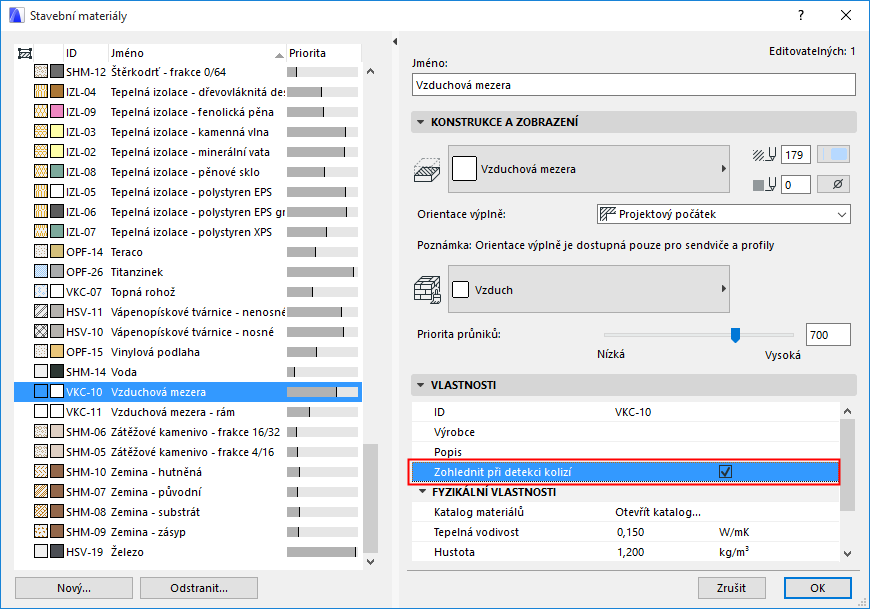This screenshot has height=609, width=870.
Task: Select the Železo material row
Action: [188, 551]
